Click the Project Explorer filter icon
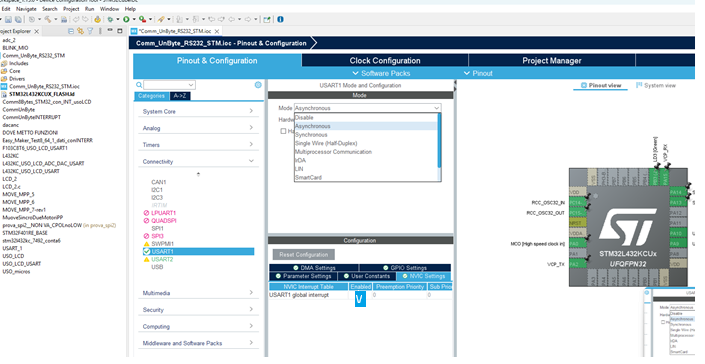The width and height of the screenshot is (705, 364). point(90,31)
